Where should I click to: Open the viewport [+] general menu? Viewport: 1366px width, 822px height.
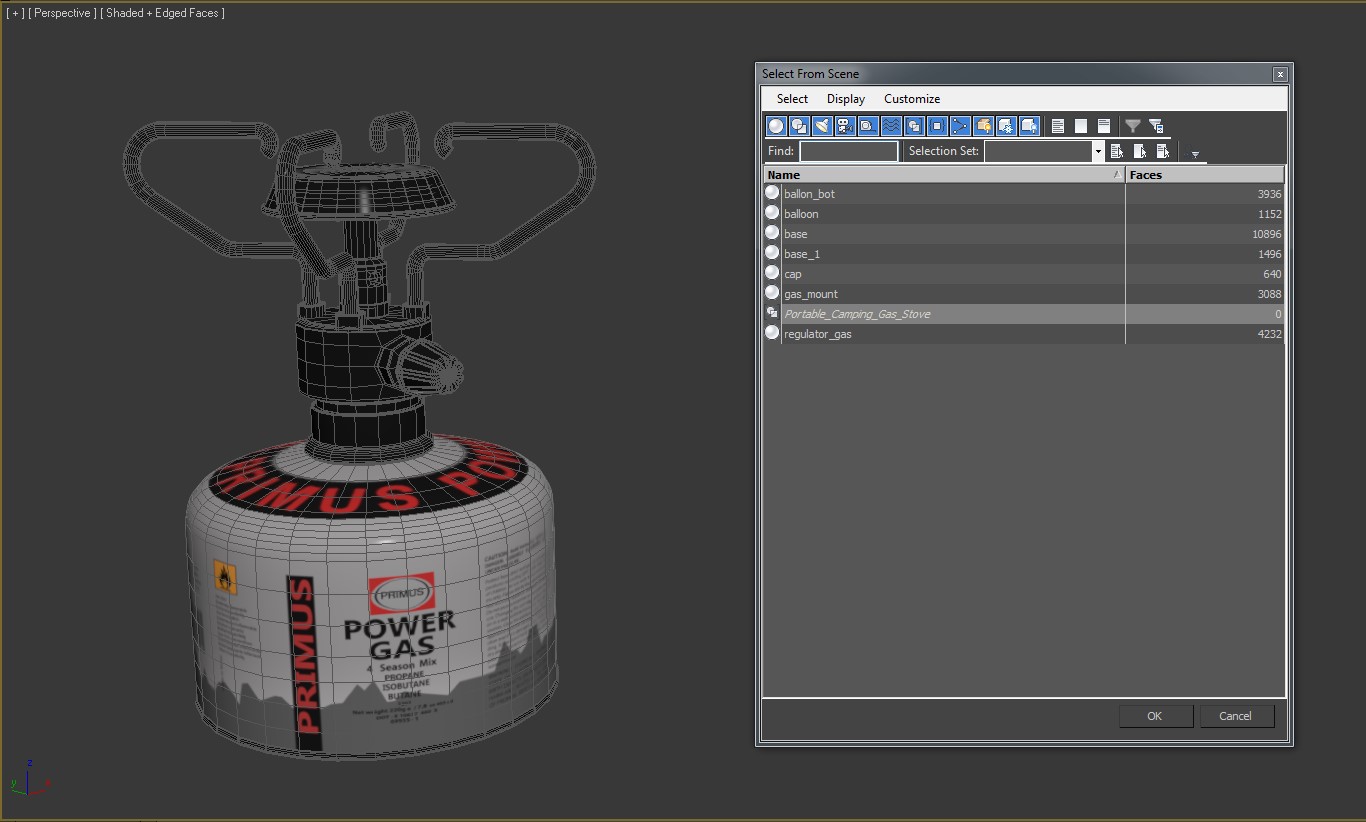pos(15,13)
